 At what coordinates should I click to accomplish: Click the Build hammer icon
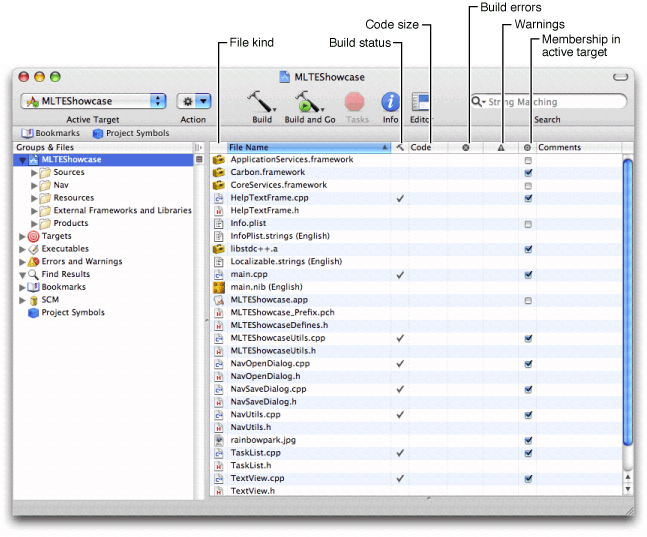261,101
